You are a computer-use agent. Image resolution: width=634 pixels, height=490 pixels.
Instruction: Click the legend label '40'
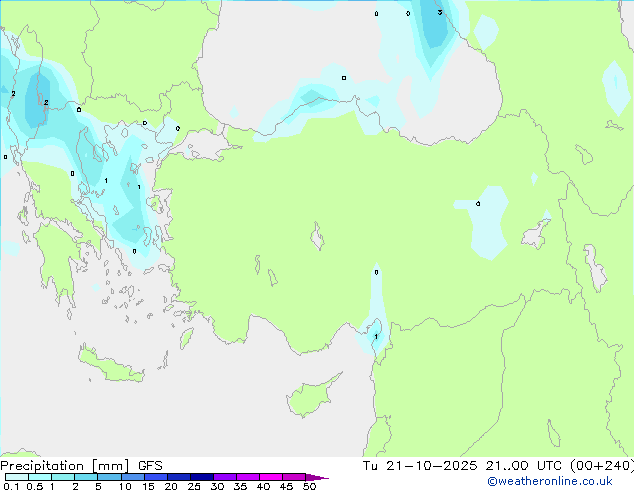tap(263, 486)
